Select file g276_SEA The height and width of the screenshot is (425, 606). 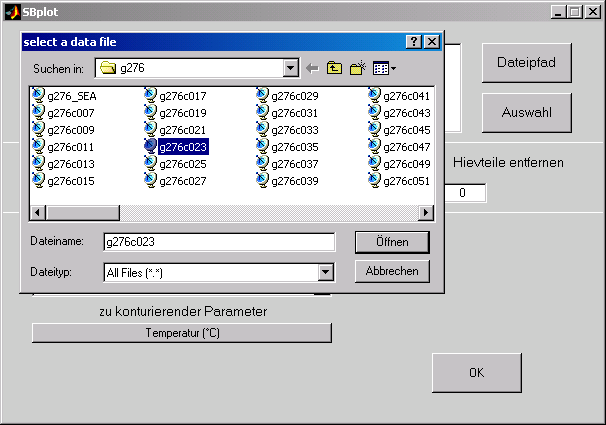point(70,95)
